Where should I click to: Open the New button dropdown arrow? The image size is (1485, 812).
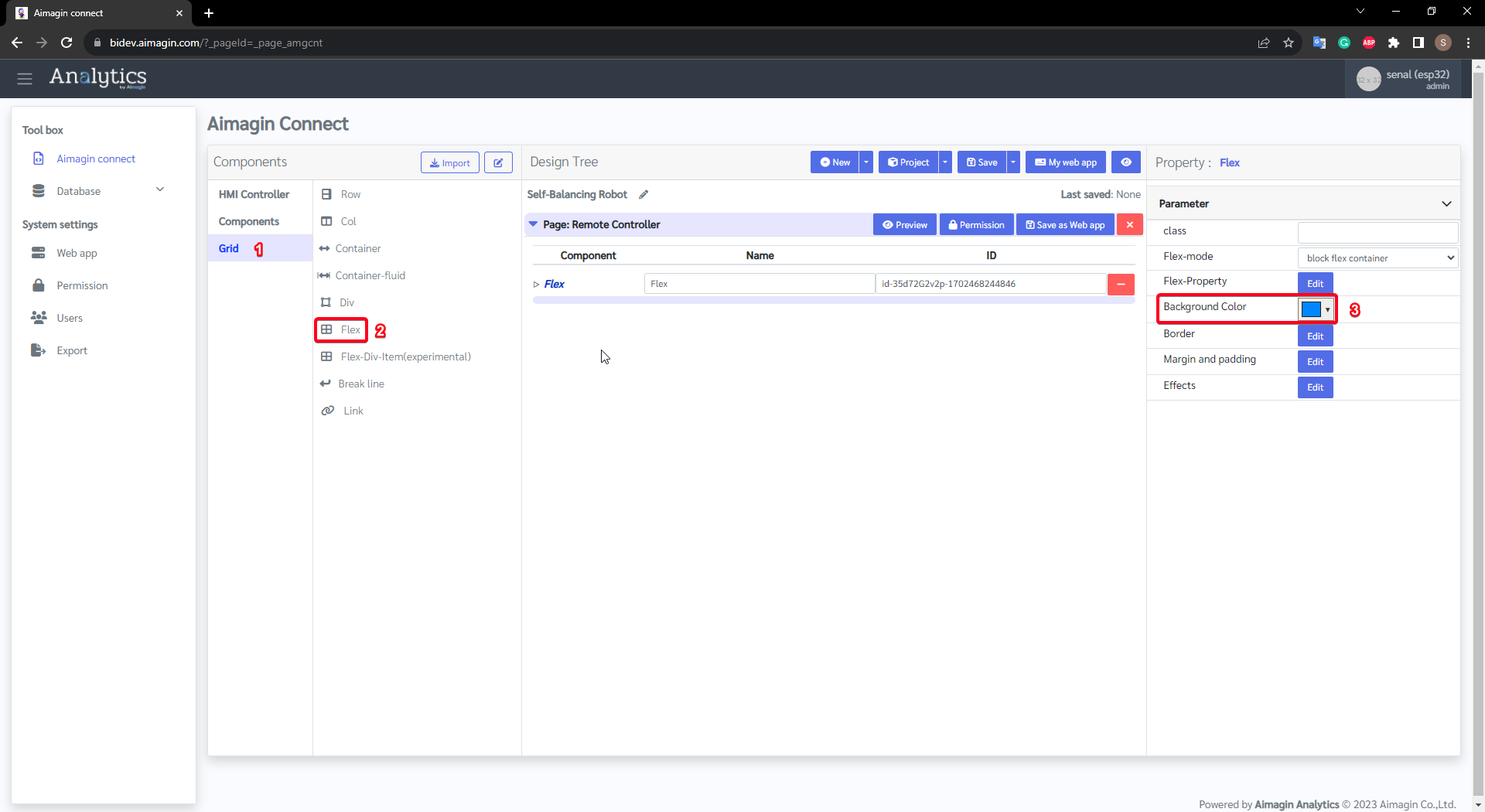point(866,162)
